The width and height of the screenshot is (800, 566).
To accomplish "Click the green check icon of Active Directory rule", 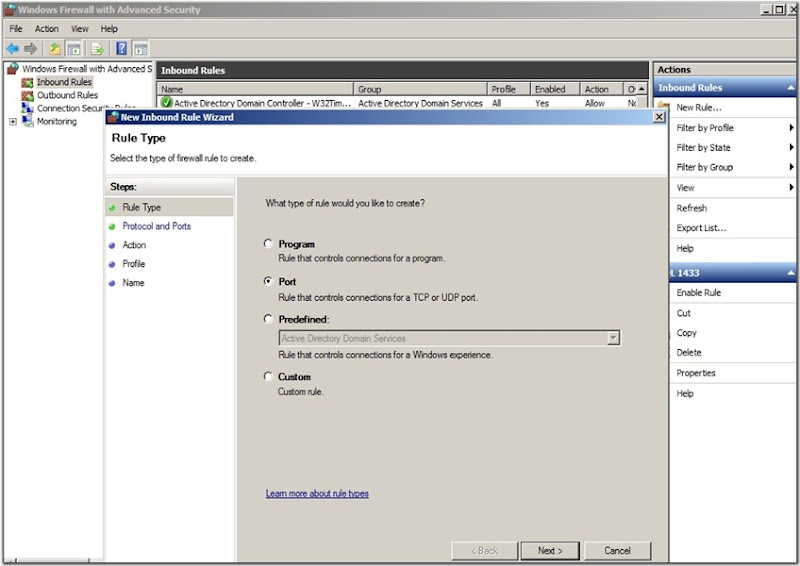I will [166, 103].
